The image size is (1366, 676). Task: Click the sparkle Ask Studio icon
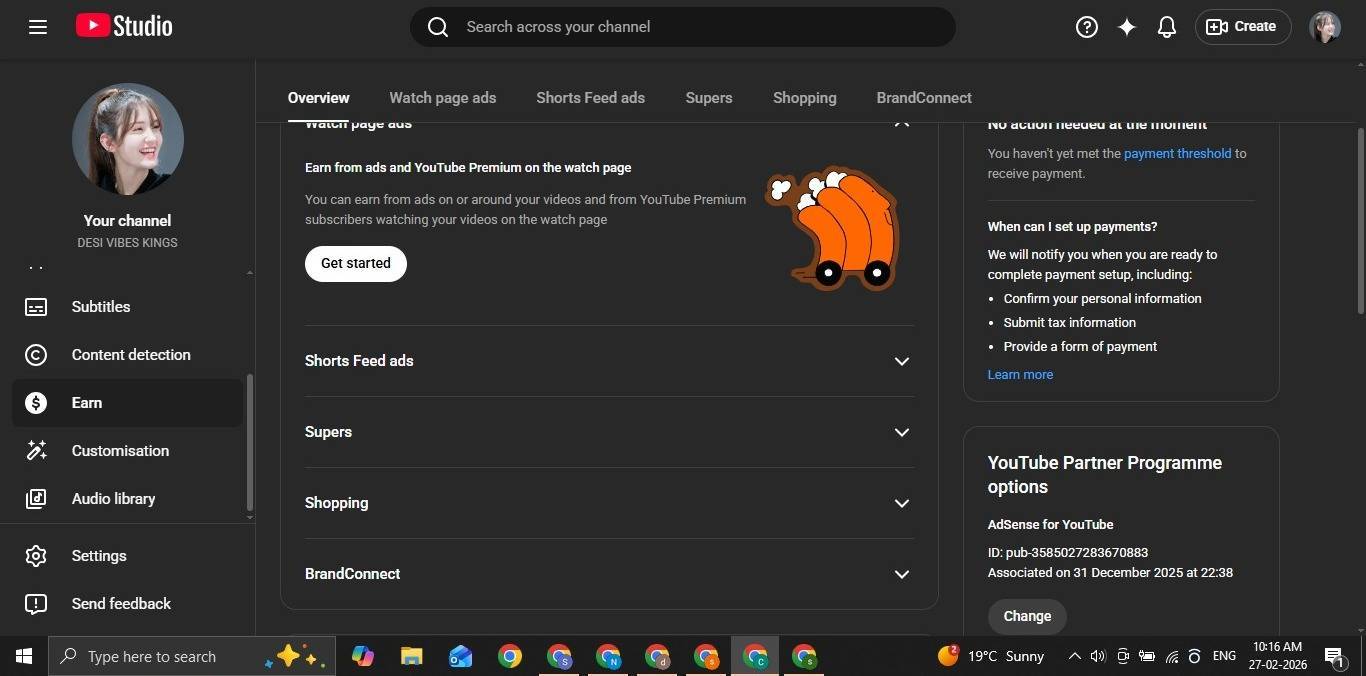[1126, 27]
